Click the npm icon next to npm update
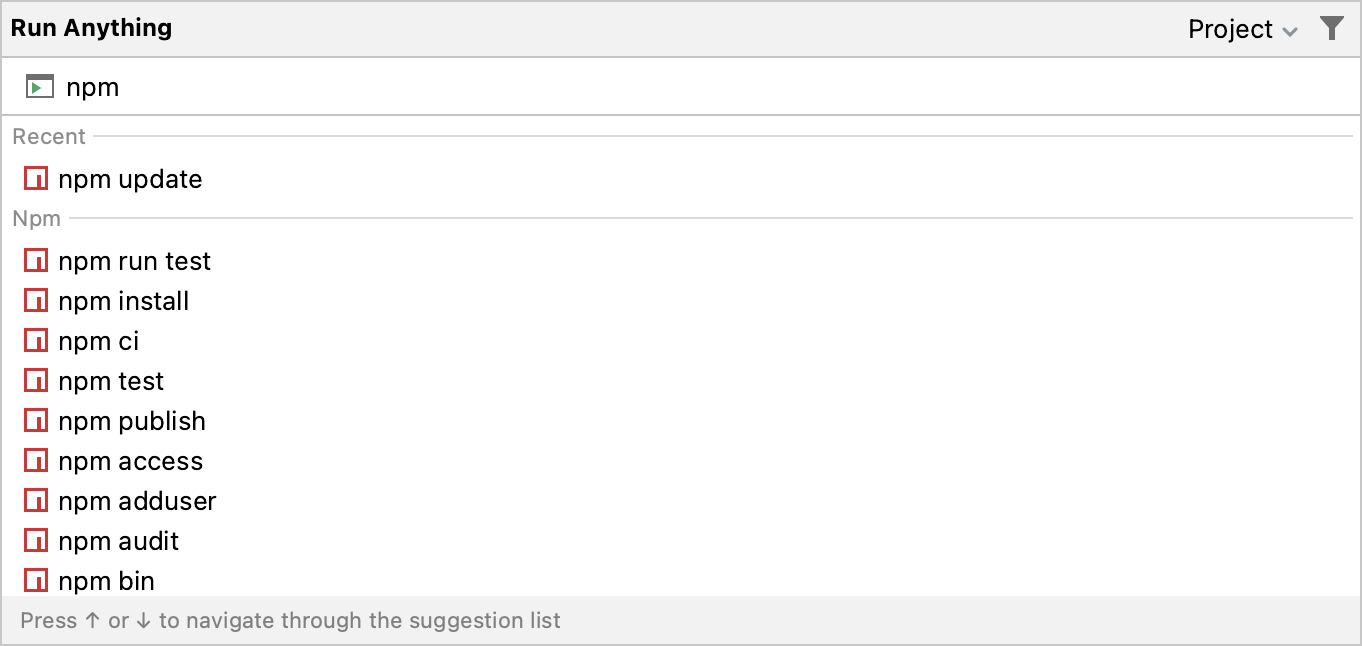The image size is (1362, 646). (x=36, y=177)
